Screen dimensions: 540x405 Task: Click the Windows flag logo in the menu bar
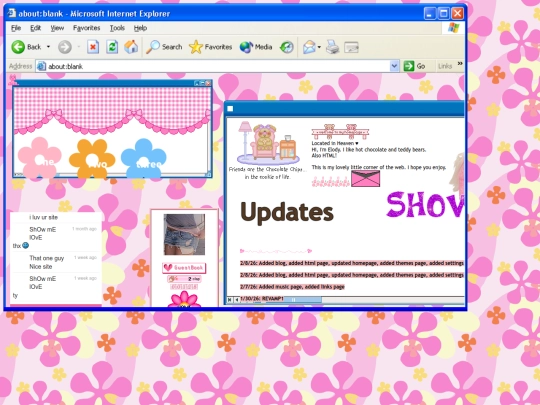pos(454,28)
